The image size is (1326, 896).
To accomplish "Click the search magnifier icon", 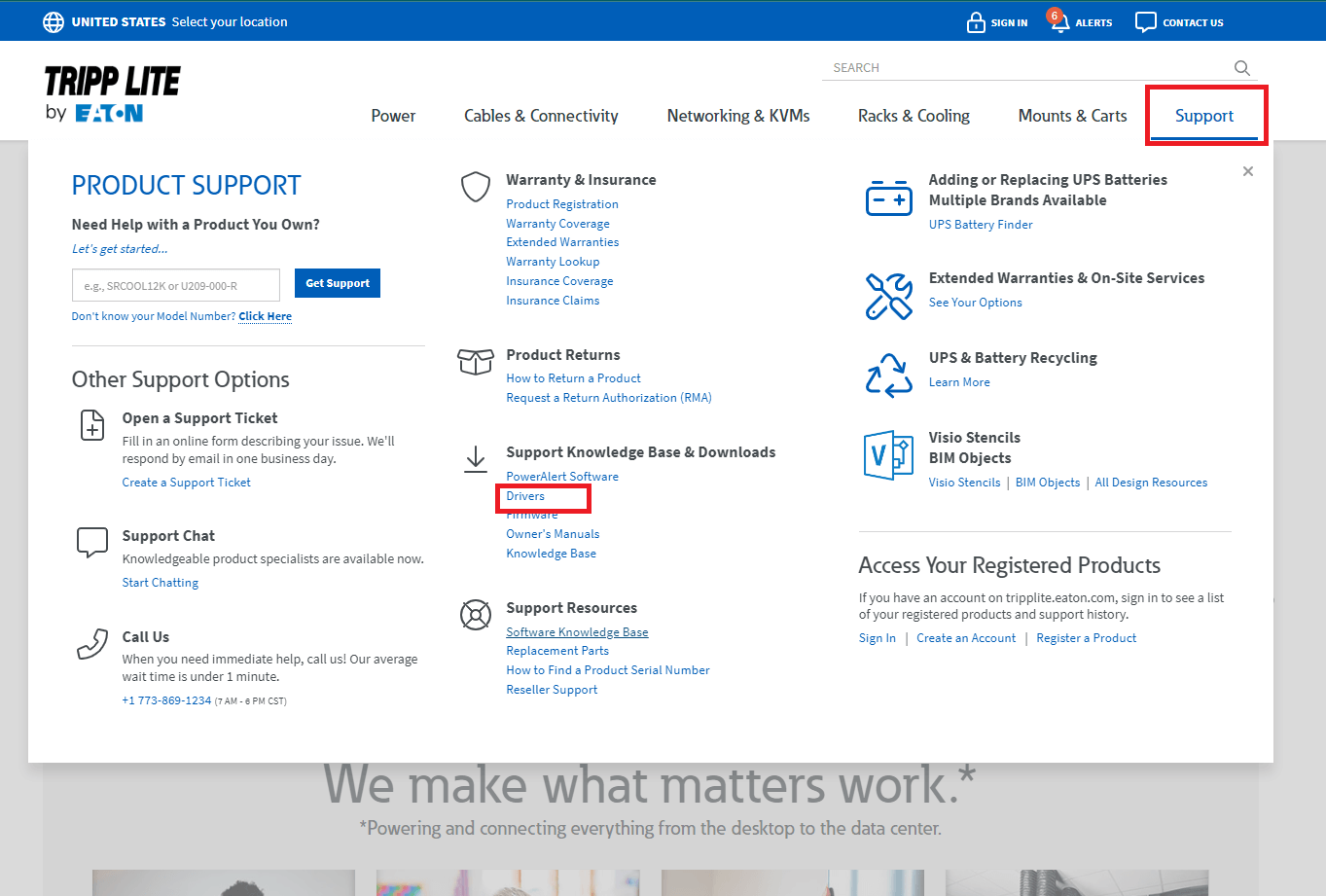I will (1241, 68).
